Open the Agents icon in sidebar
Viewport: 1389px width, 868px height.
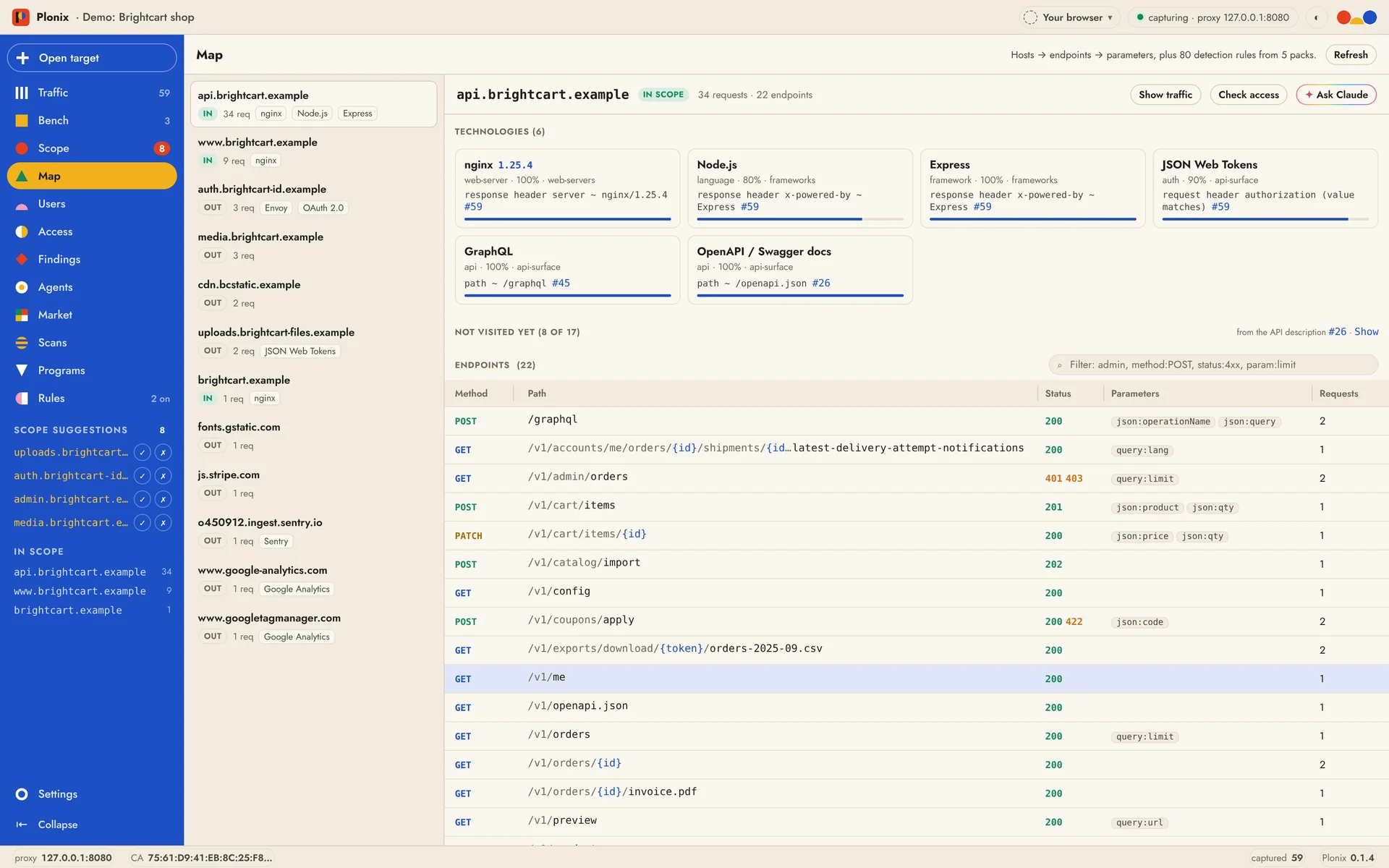[22, 287]
